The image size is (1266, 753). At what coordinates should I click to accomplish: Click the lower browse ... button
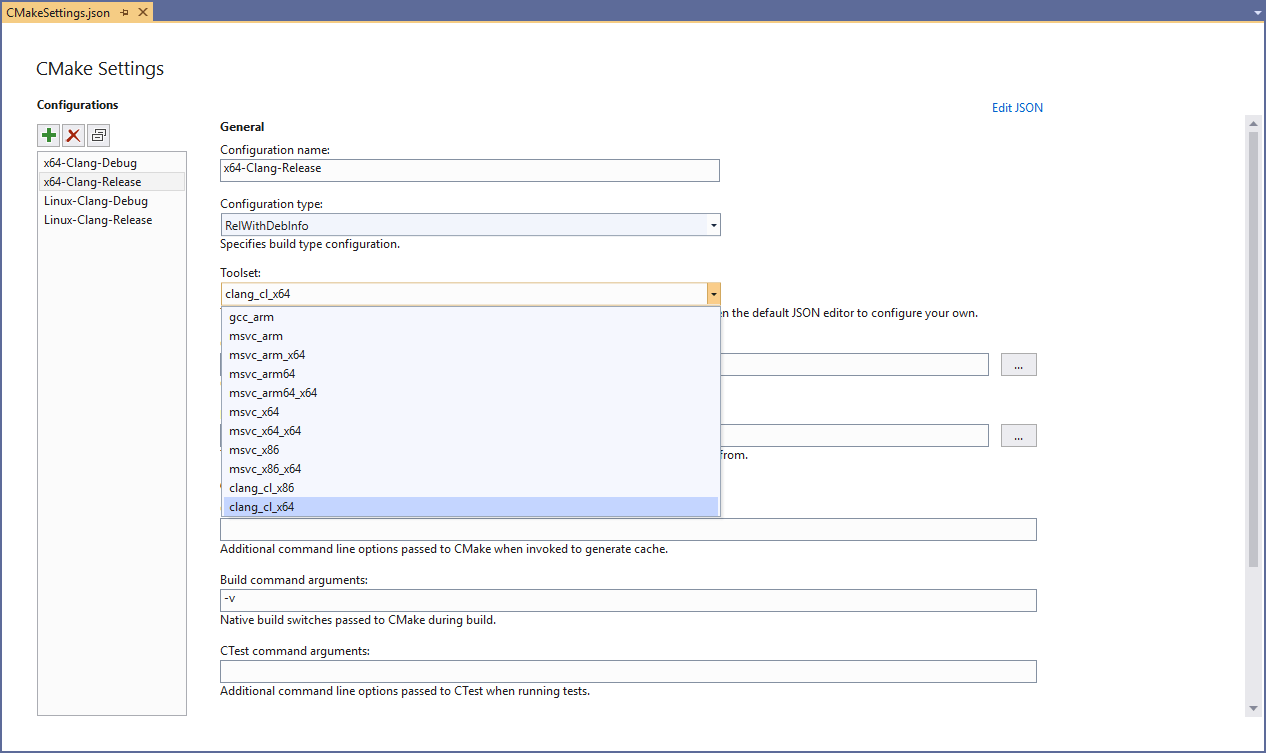[1018, 435]
